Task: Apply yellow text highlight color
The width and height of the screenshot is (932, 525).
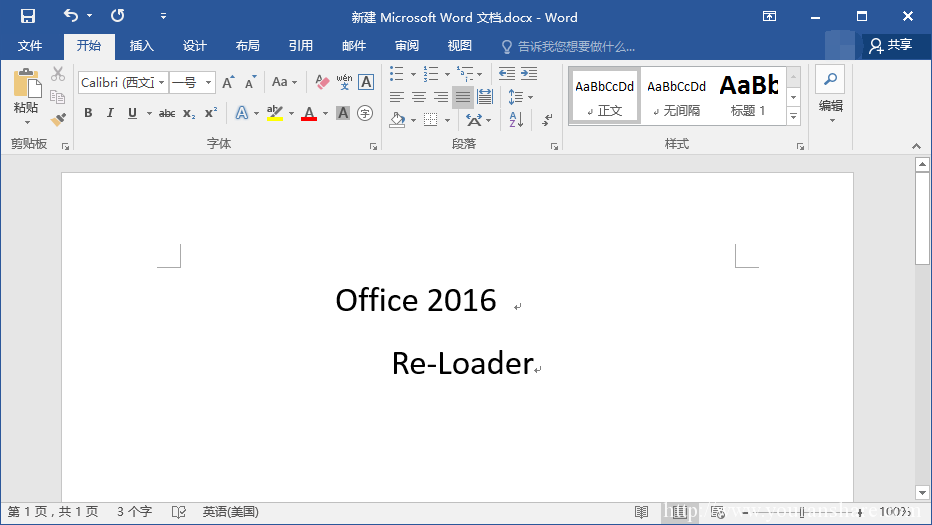Action: tap(275, 113)
